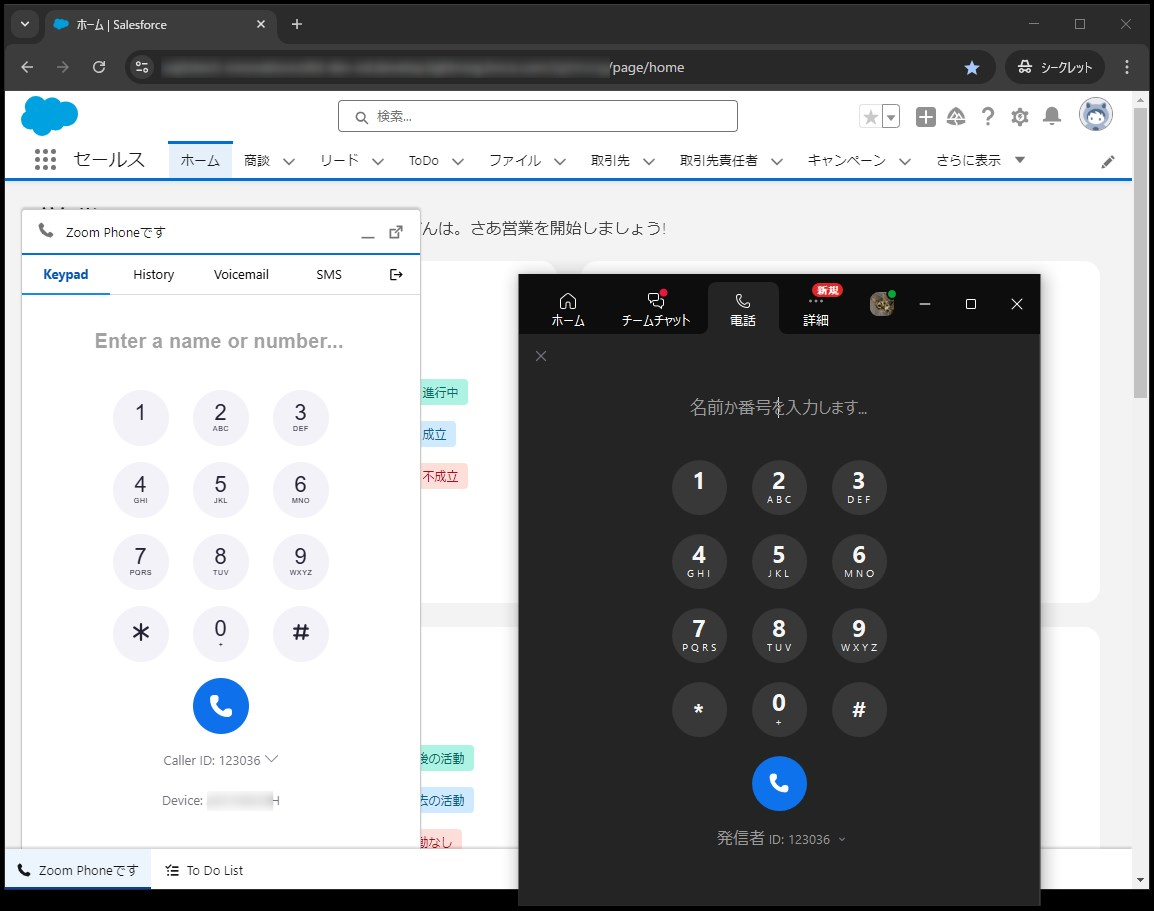1154x911 pixels.
Task: Click blue call button in Salesforce Zoom panel
Action: click(x=221, y=706)
